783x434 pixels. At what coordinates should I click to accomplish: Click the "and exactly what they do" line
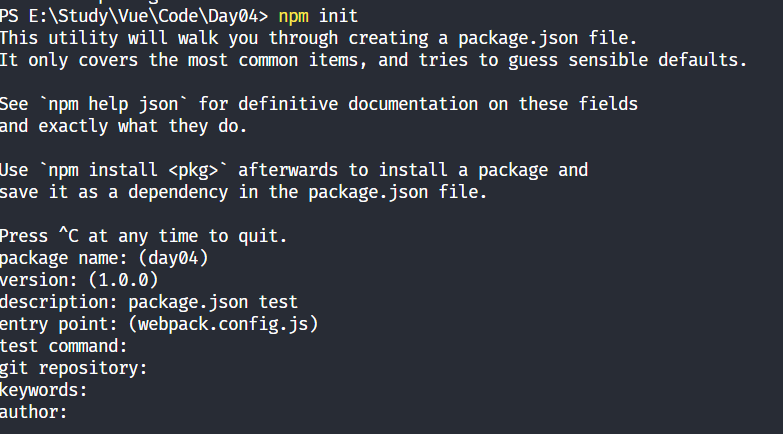pyautogui.click(x=123, y=126)
